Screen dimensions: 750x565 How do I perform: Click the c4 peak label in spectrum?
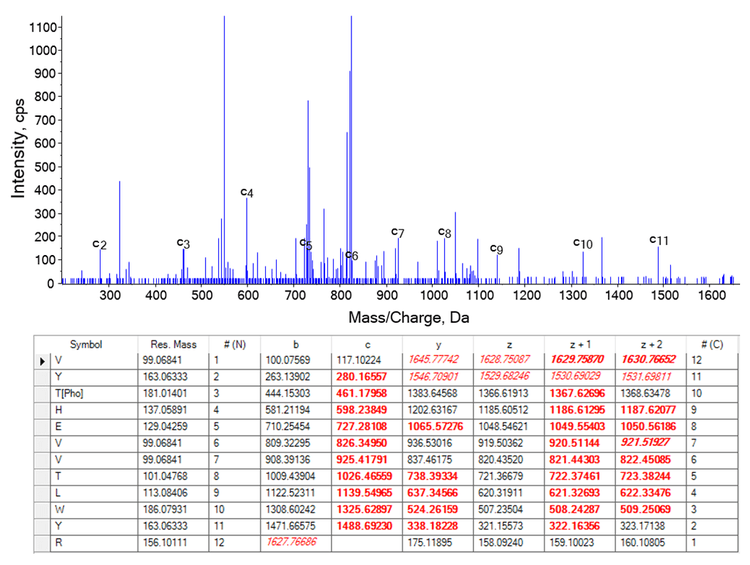coord(247,191)
